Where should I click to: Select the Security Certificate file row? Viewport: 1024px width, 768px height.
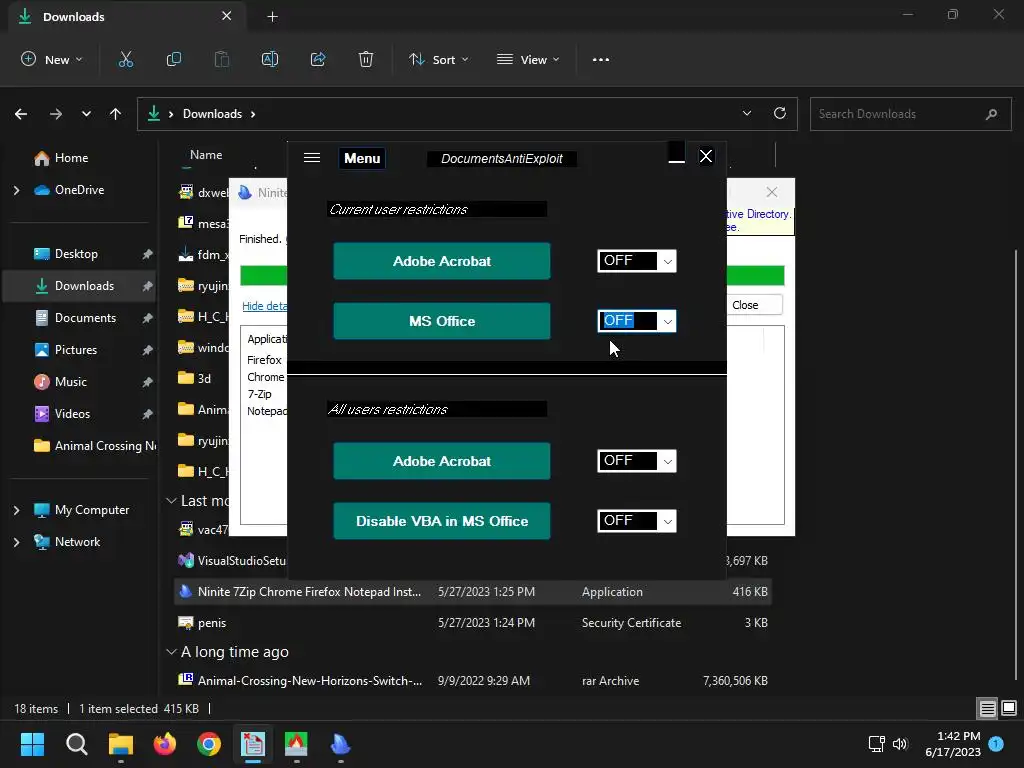(x=473, y=622)
